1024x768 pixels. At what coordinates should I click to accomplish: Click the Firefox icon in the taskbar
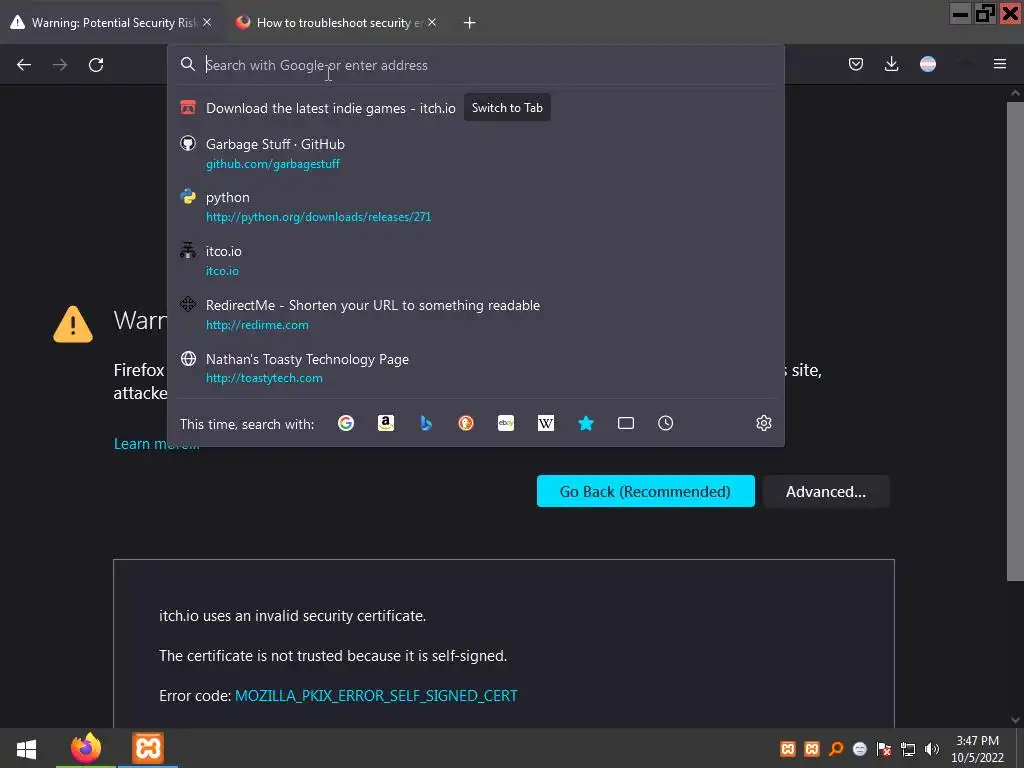86,748
